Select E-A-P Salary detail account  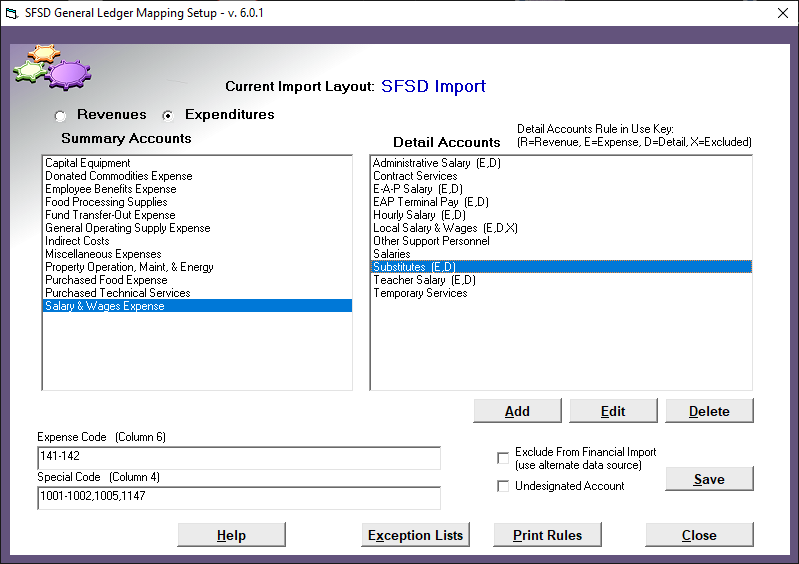point(561,189)
